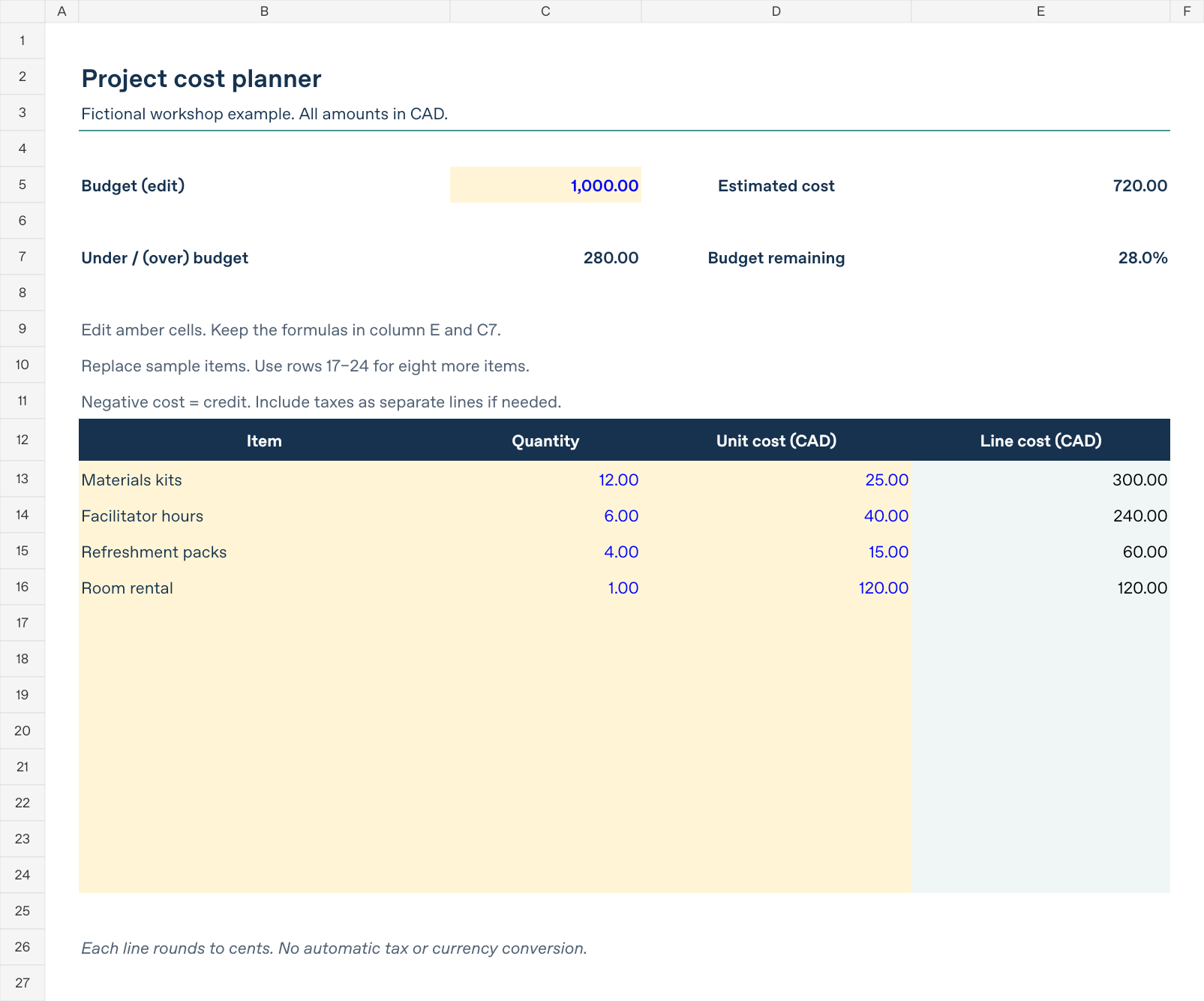1204x1001 pixels.
Task: Click the Item table header
Action: [x=264, y=440]
